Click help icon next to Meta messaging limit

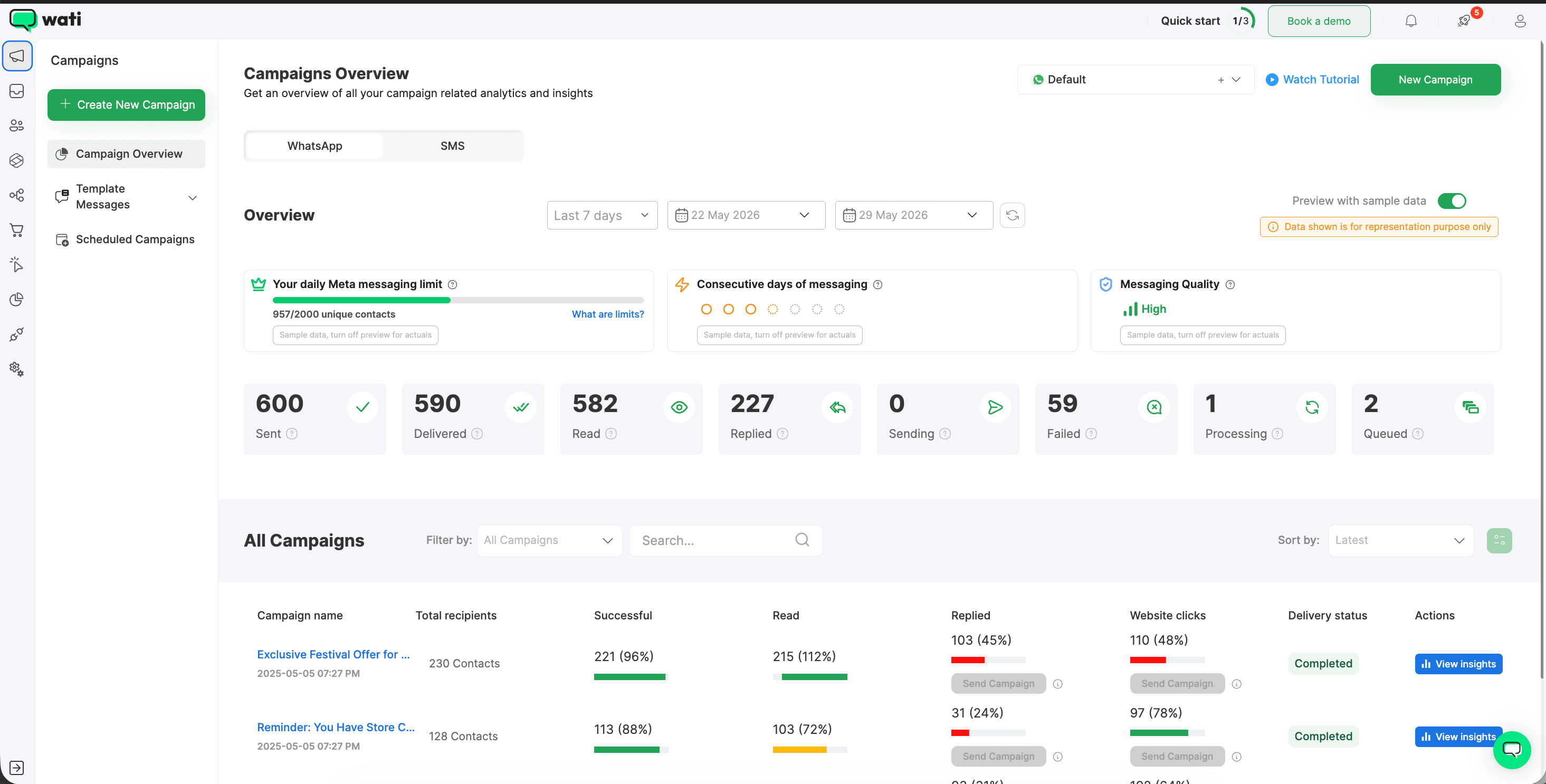[453, 284]
